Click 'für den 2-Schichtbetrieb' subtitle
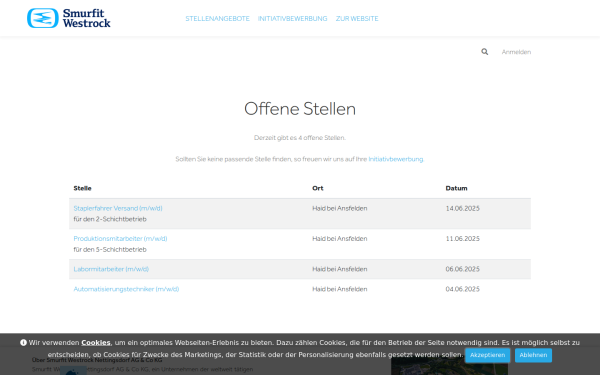600x375 pixels. point(110,219)
